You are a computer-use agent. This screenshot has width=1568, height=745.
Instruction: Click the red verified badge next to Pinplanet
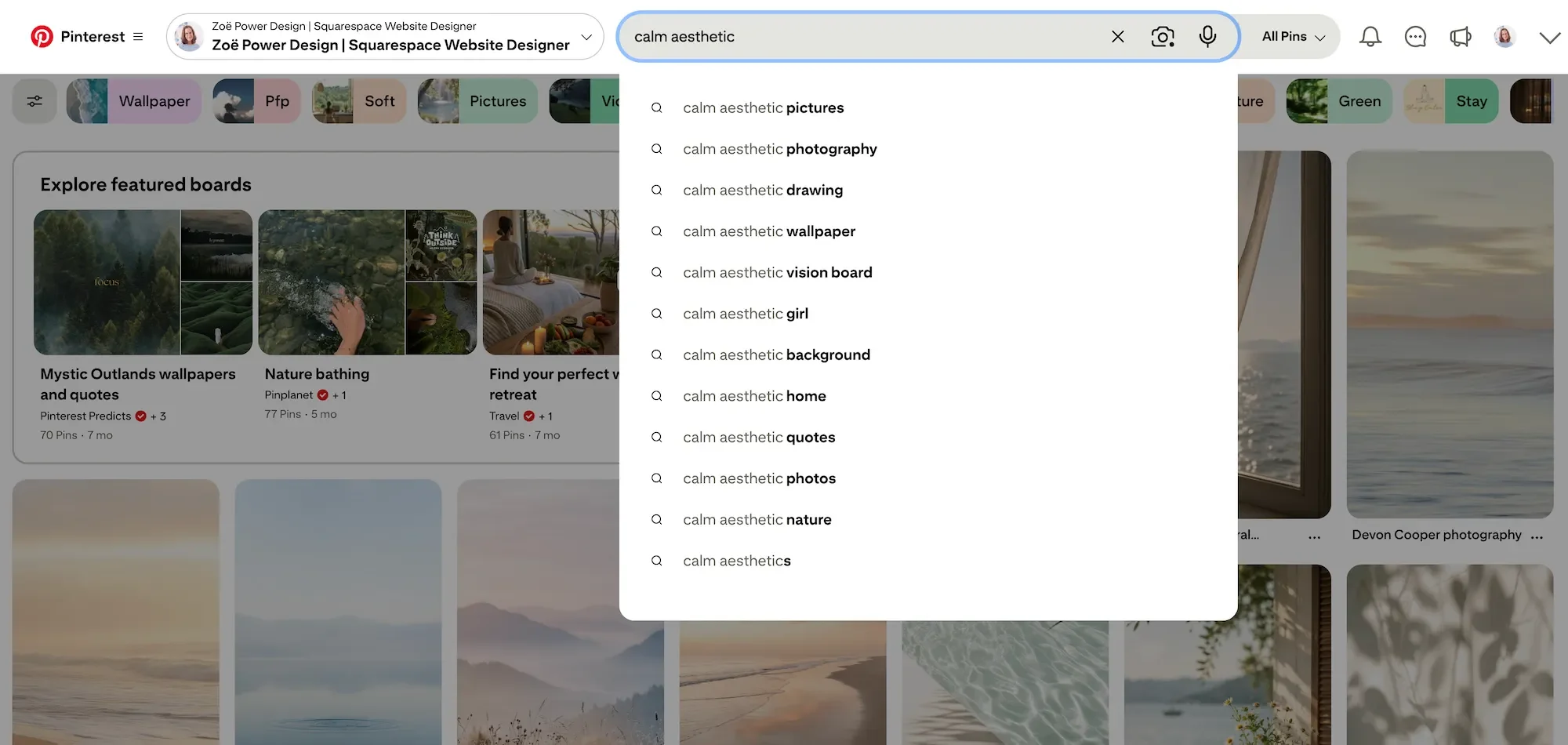[x=322, y=395]
